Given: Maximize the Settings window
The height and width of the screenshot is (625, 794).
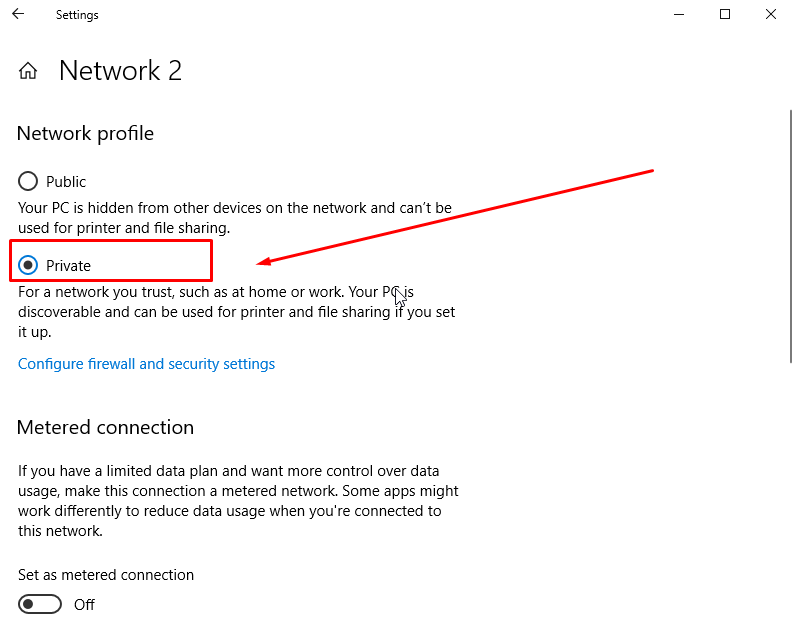Looking at the screenshot, I should [x=725, y=15].
